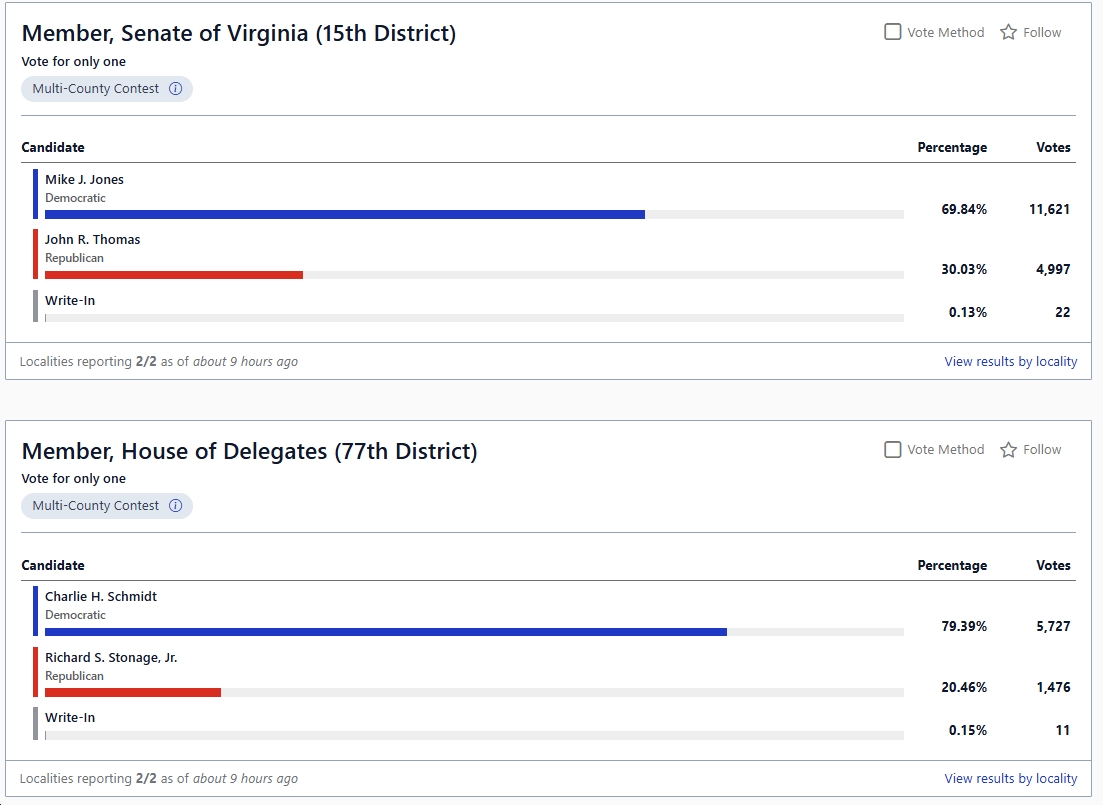This screenshot has height=805, width=1103.
Task: View results by locality for House race
Action: point(1010,779)
